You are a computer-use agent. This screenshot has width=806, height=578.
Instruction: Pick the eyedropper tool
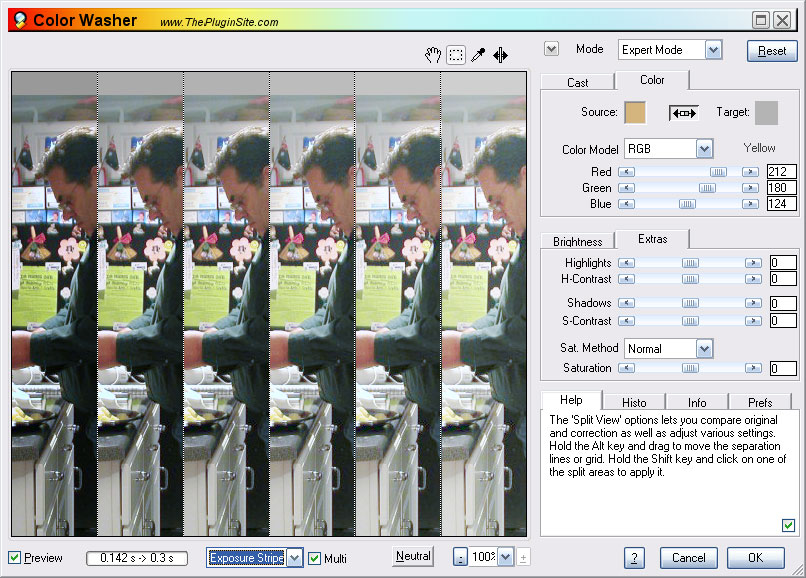pos(478,55)
